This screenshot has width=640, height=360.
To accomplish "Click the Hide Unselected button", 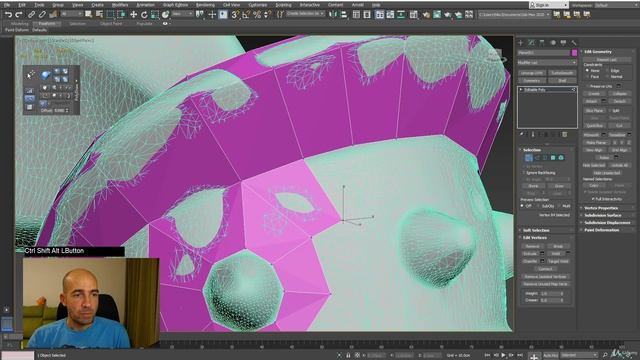I will [607, 173].
